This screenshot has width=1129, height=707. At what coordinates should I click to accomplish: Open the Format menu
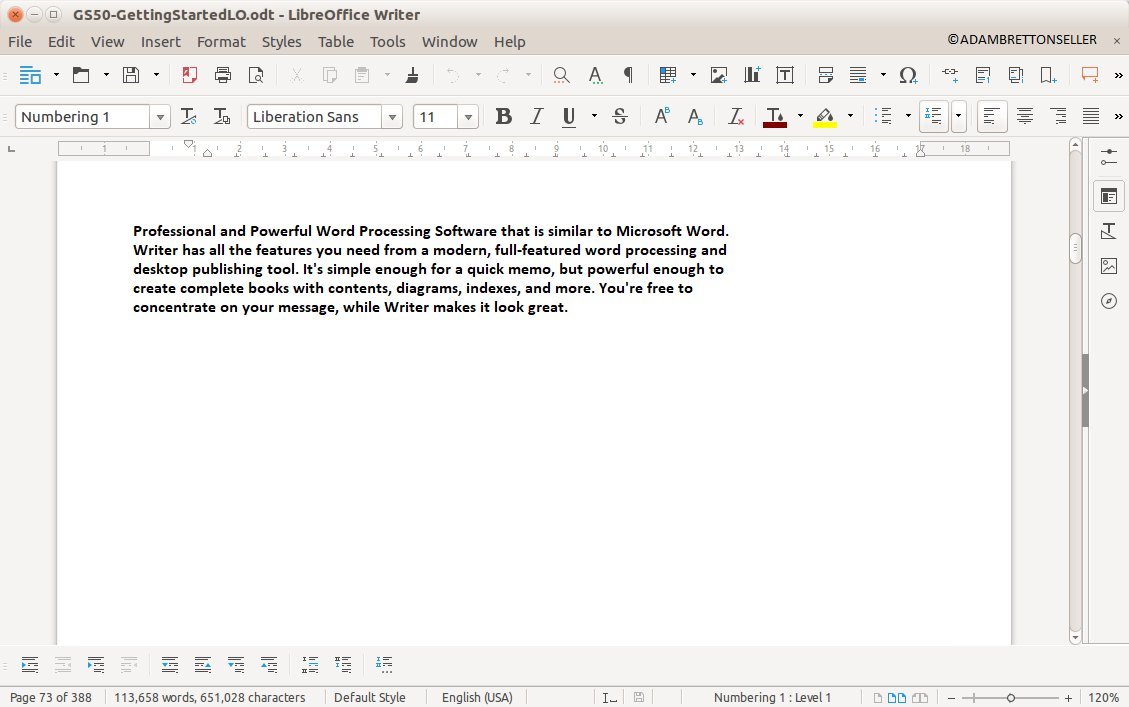(x=221, y=42)
